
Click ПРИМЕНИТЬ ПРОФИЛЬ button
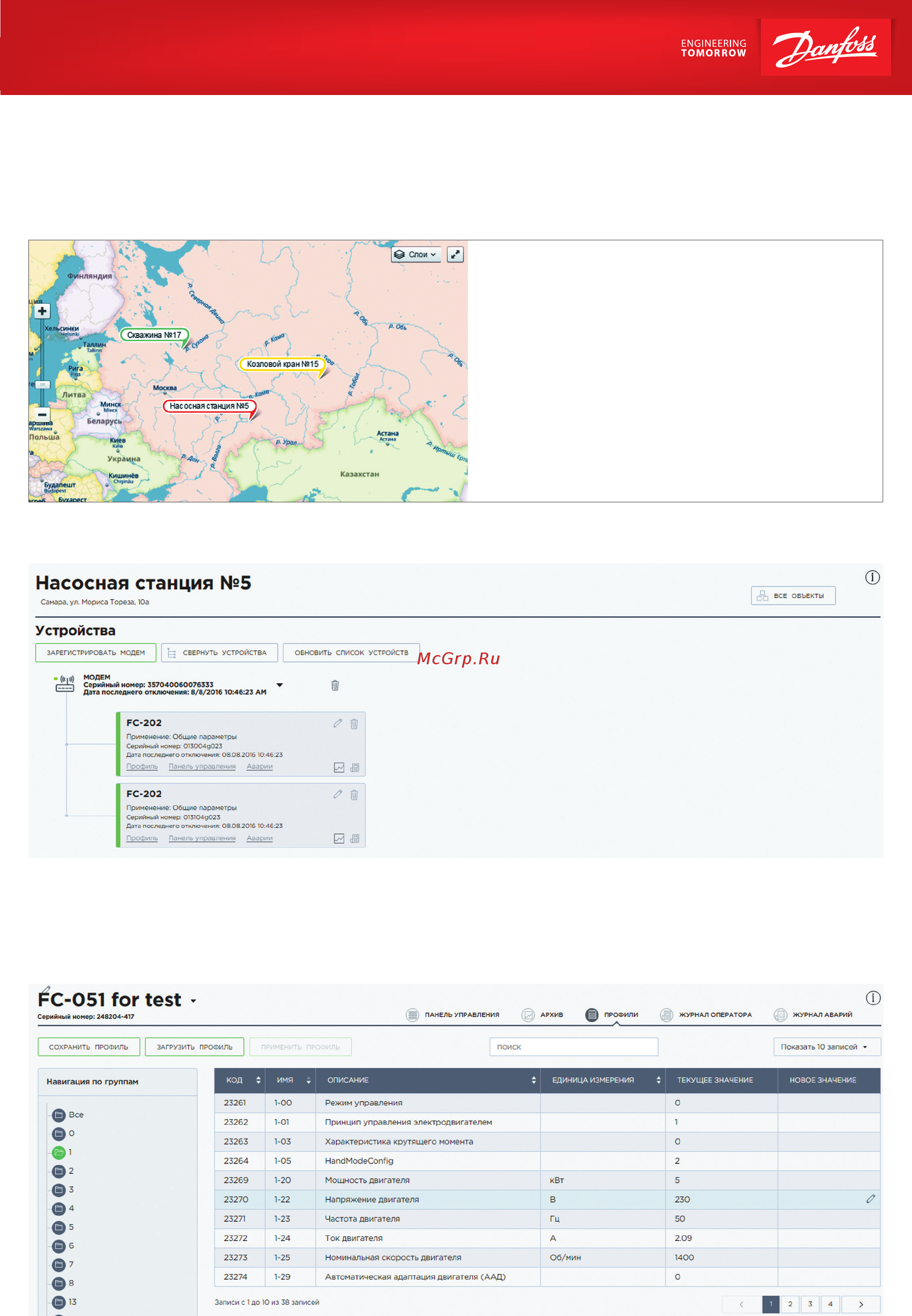300,1046
